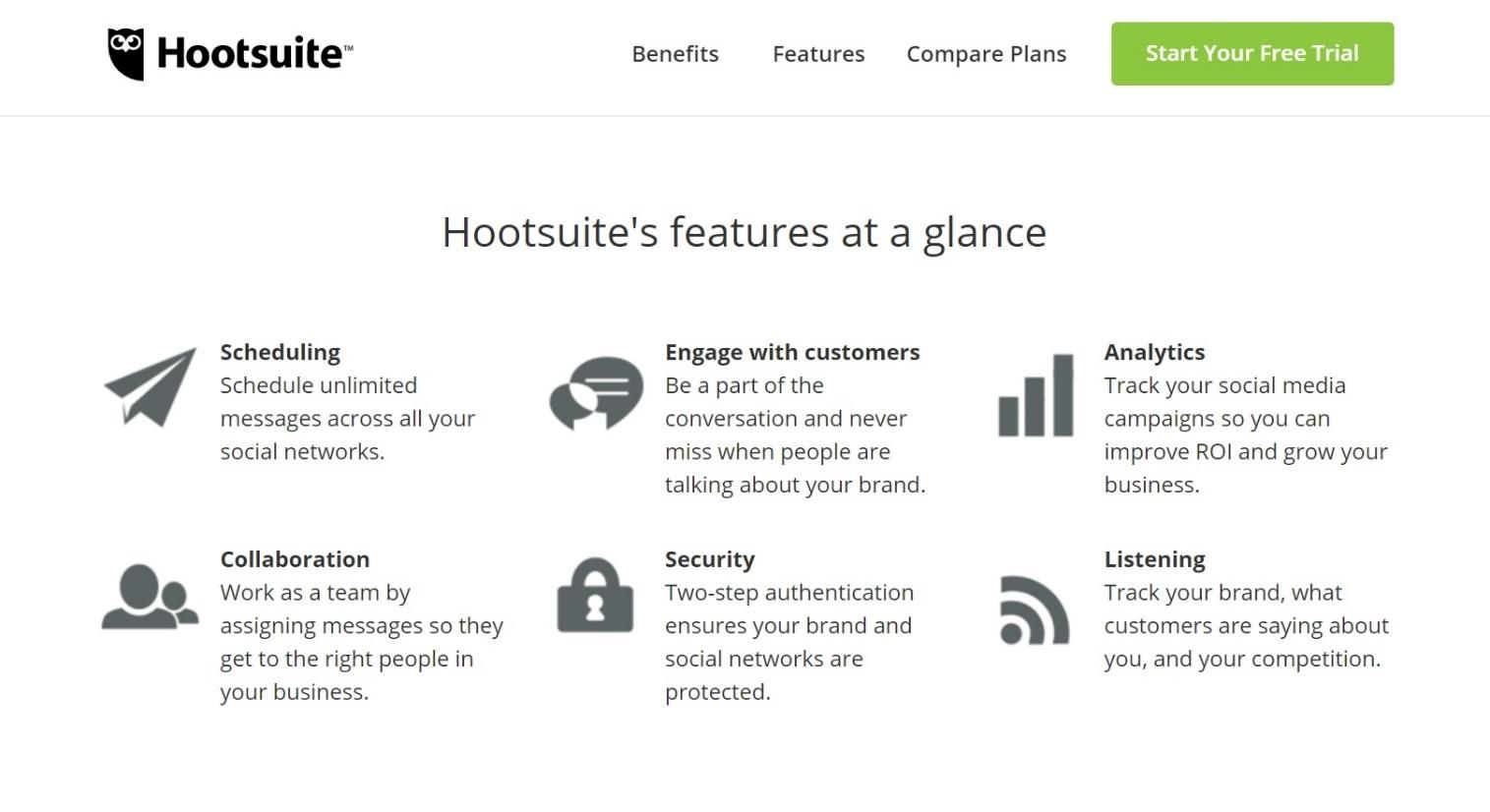Select the Analytics feature heading
The image size is (1490, 812).
1155,352
